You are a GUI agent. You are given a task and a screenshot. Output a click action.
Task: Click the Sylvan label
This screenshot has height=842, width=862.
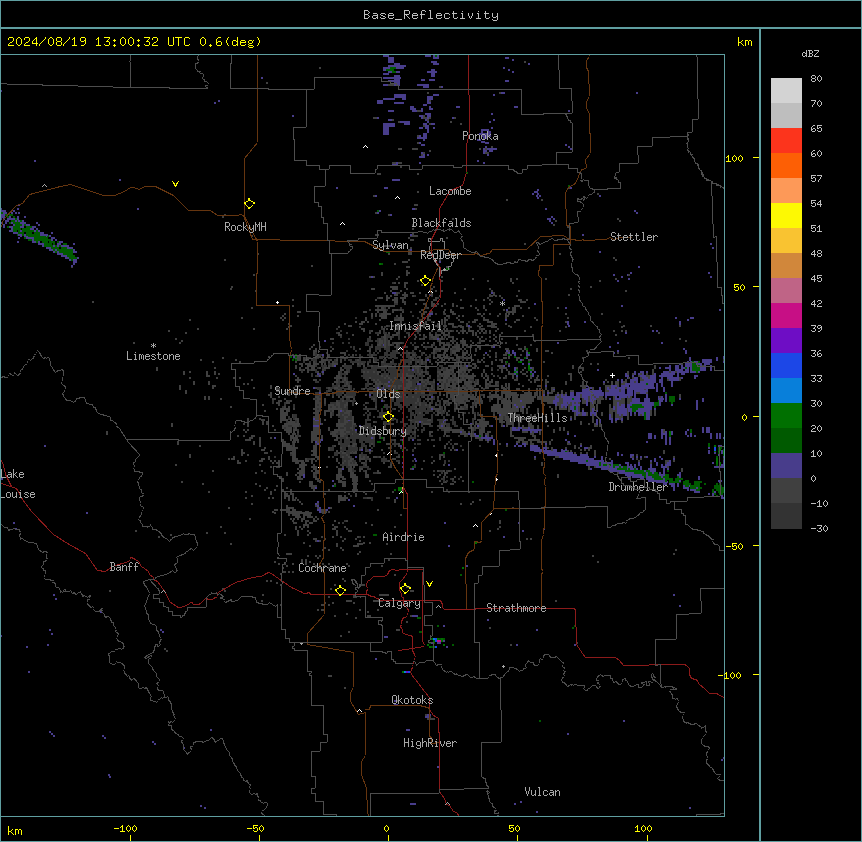click(x=390, y=245)
